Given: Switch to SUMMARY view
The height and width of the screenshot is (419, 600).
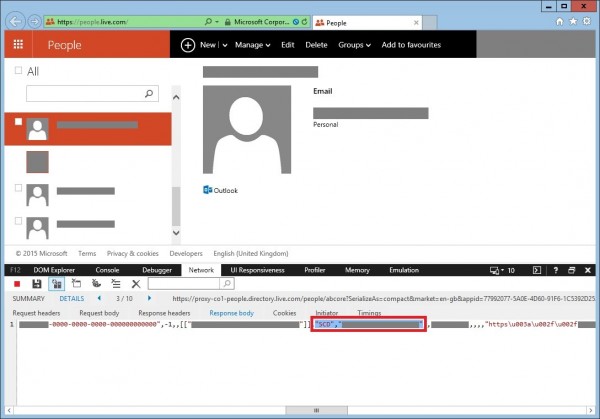Looking at the screenshot, I should [29, 298].
